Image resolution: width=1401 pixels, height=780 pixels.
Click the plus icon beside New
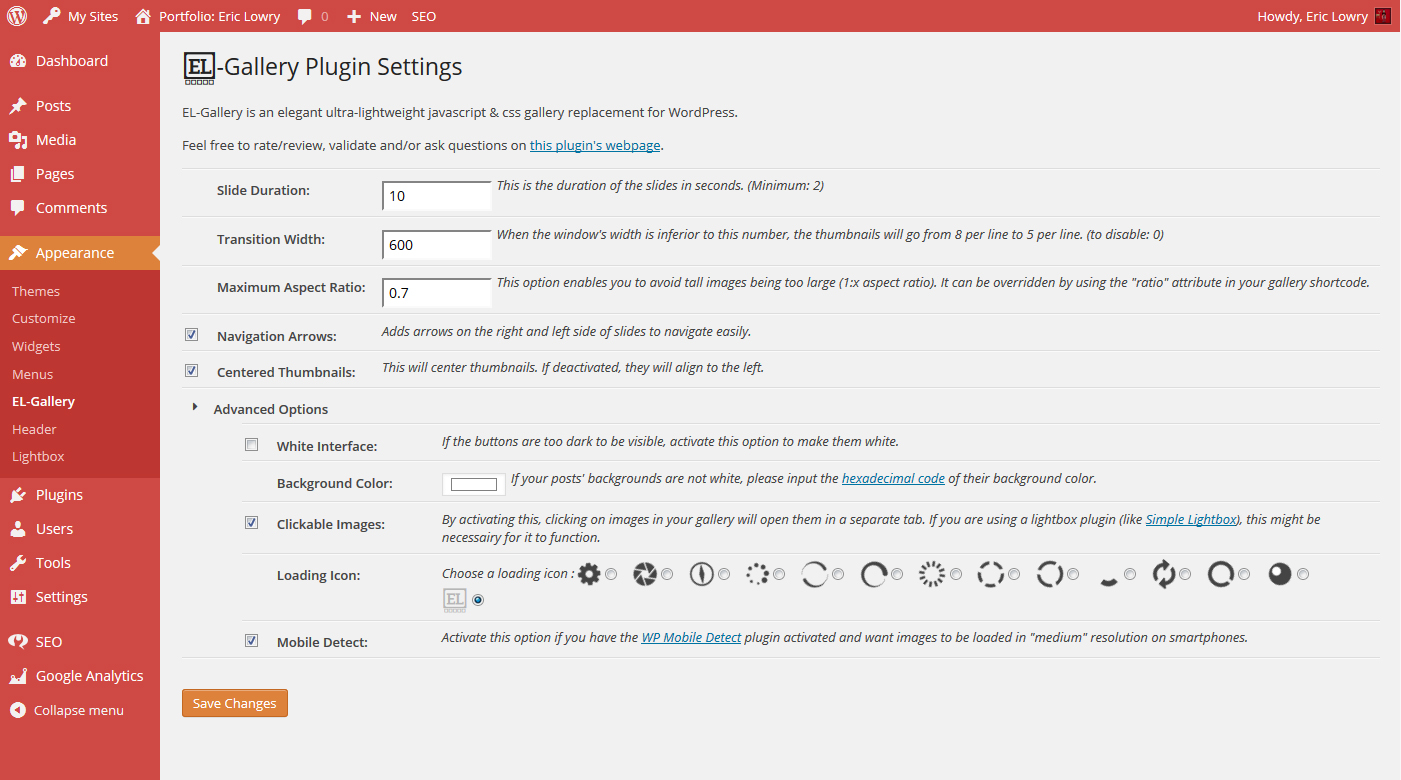click(353, 16)
